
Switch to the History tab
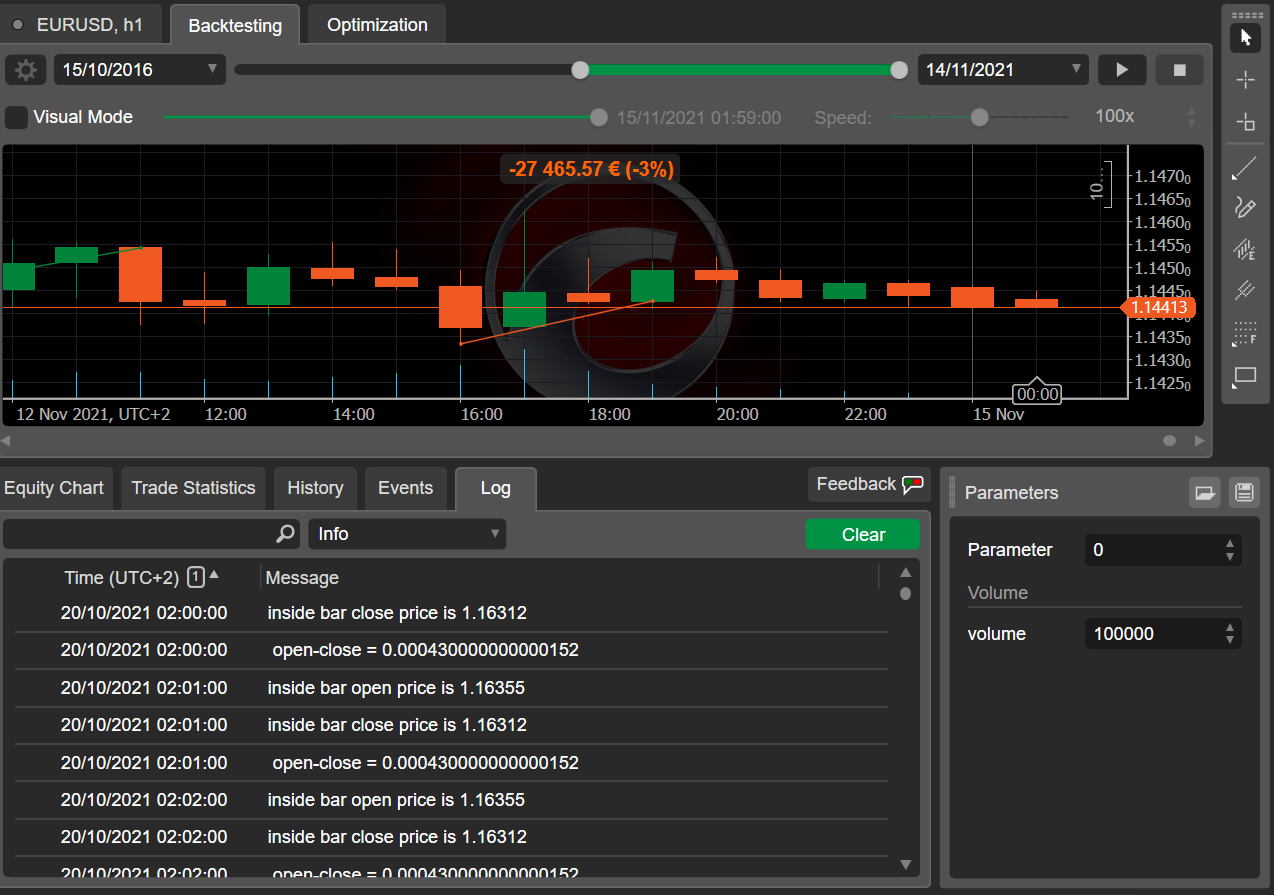tap(315, 488)
